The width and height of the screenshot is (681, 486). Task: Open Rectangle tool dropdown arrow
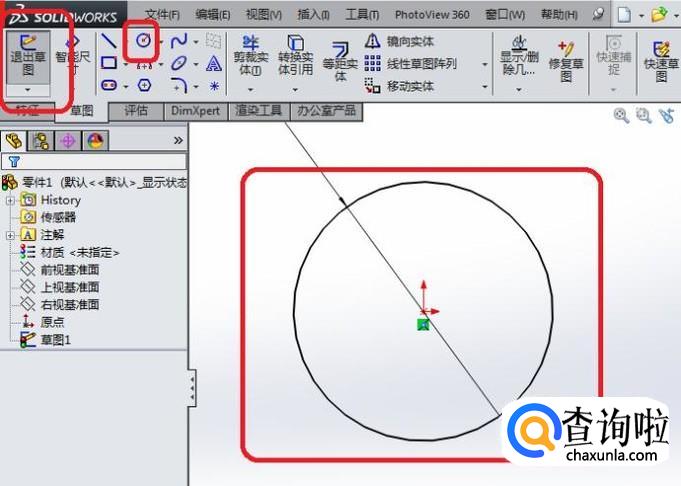pyautogui.click(x=126, y=65)
